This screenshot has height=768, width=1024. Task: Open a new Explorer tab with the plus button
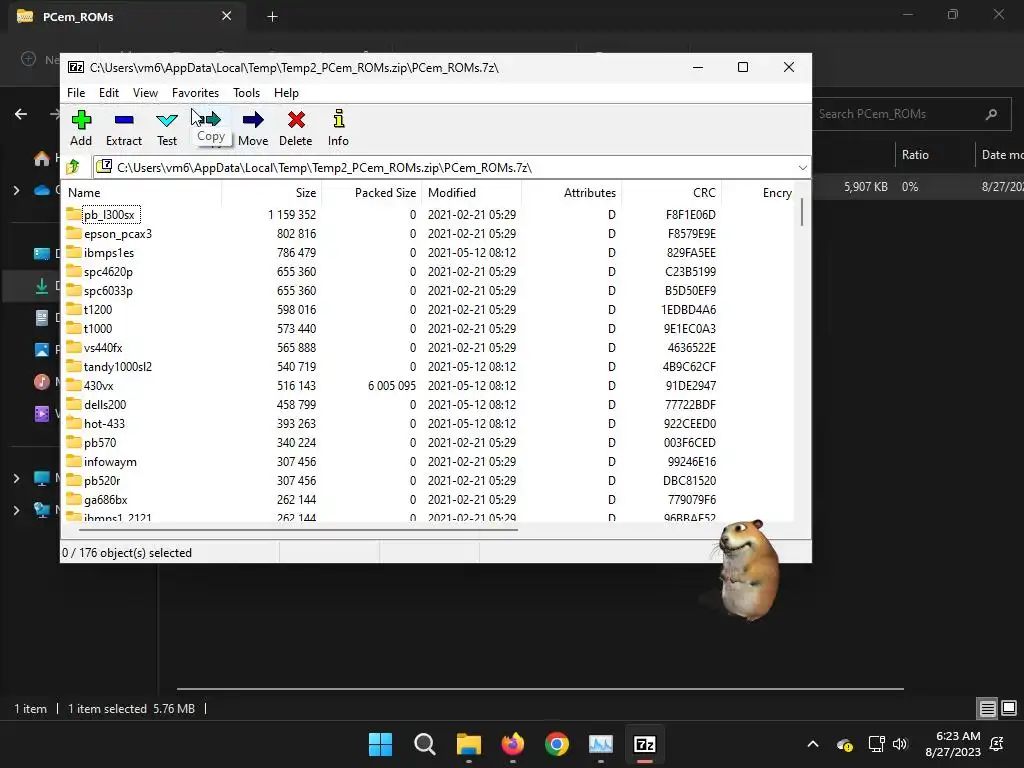[x=272, y=17]
